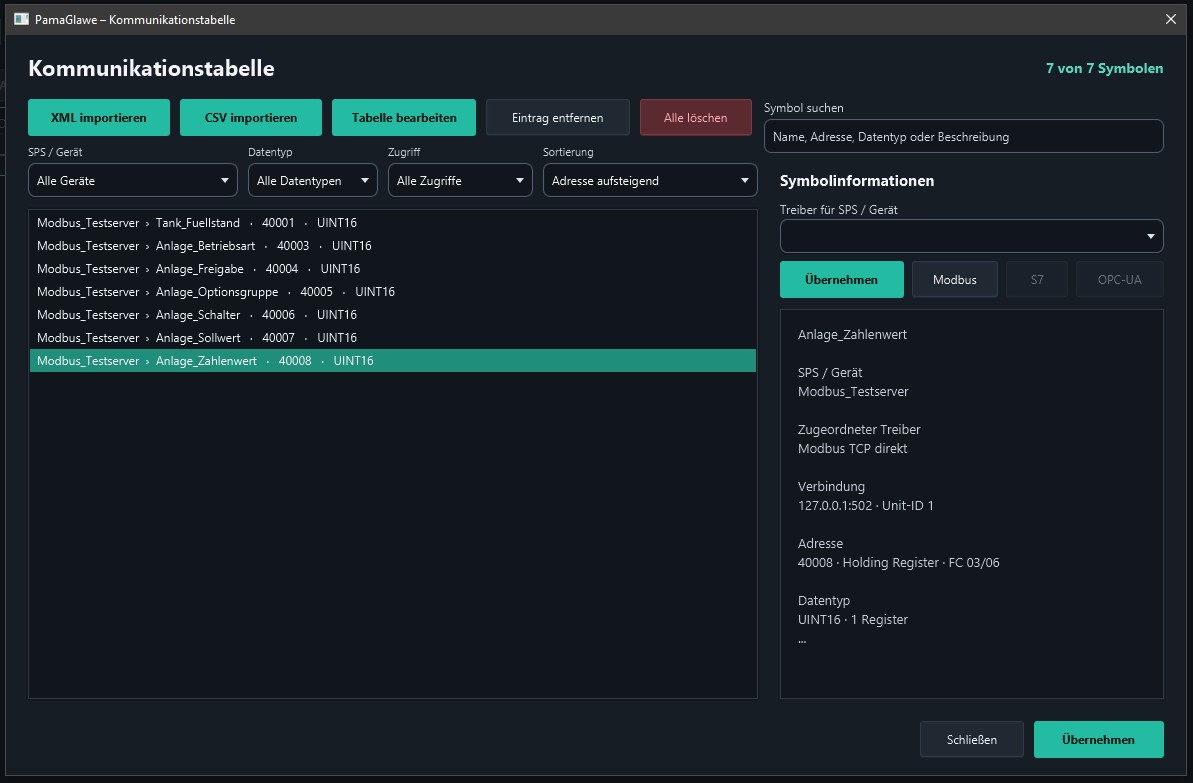Click the '7 von 7 Symbolen' counter

pos(1104,68)
